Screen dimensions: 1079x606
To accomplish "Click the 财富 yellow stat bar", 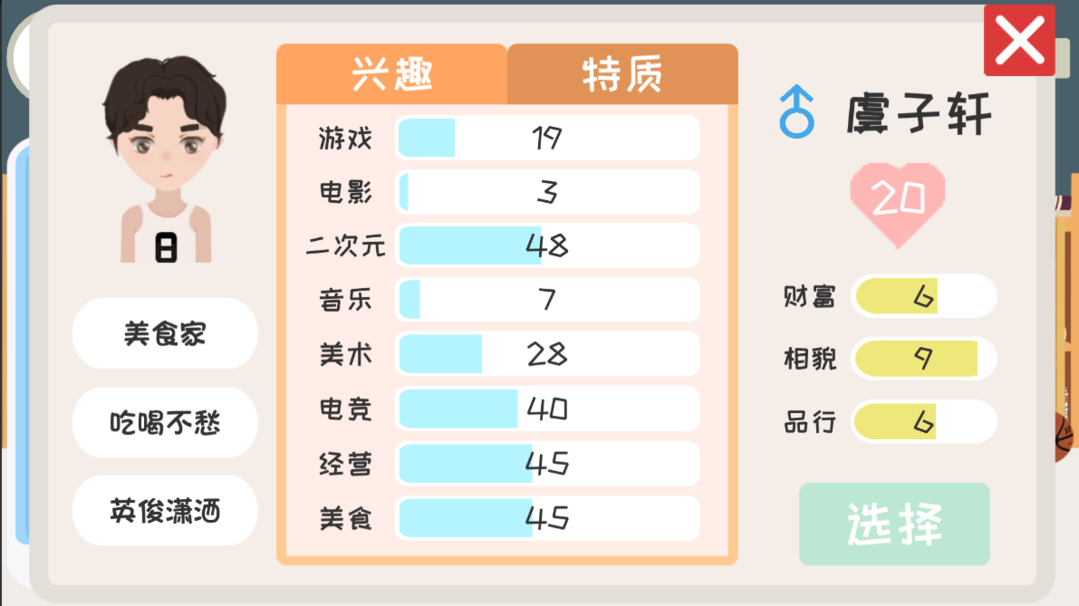I will click(923, 296).
